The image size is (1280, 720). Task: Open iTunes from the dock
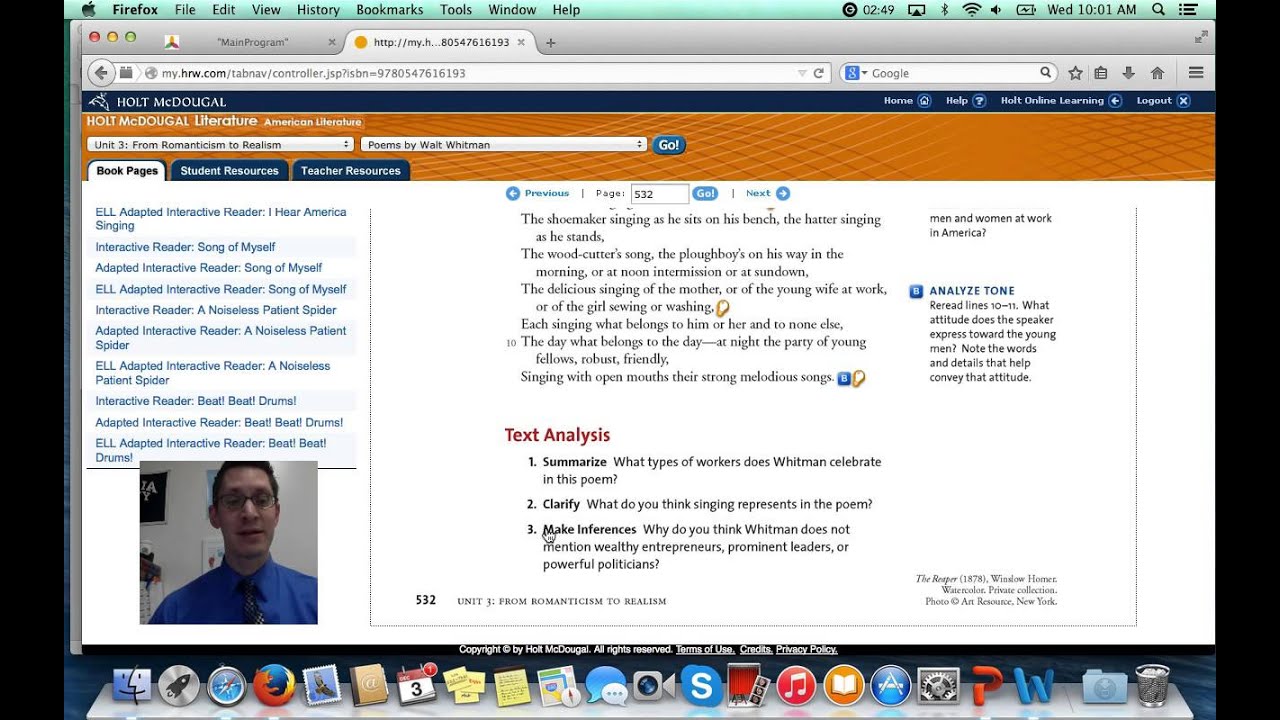[796, 686]
